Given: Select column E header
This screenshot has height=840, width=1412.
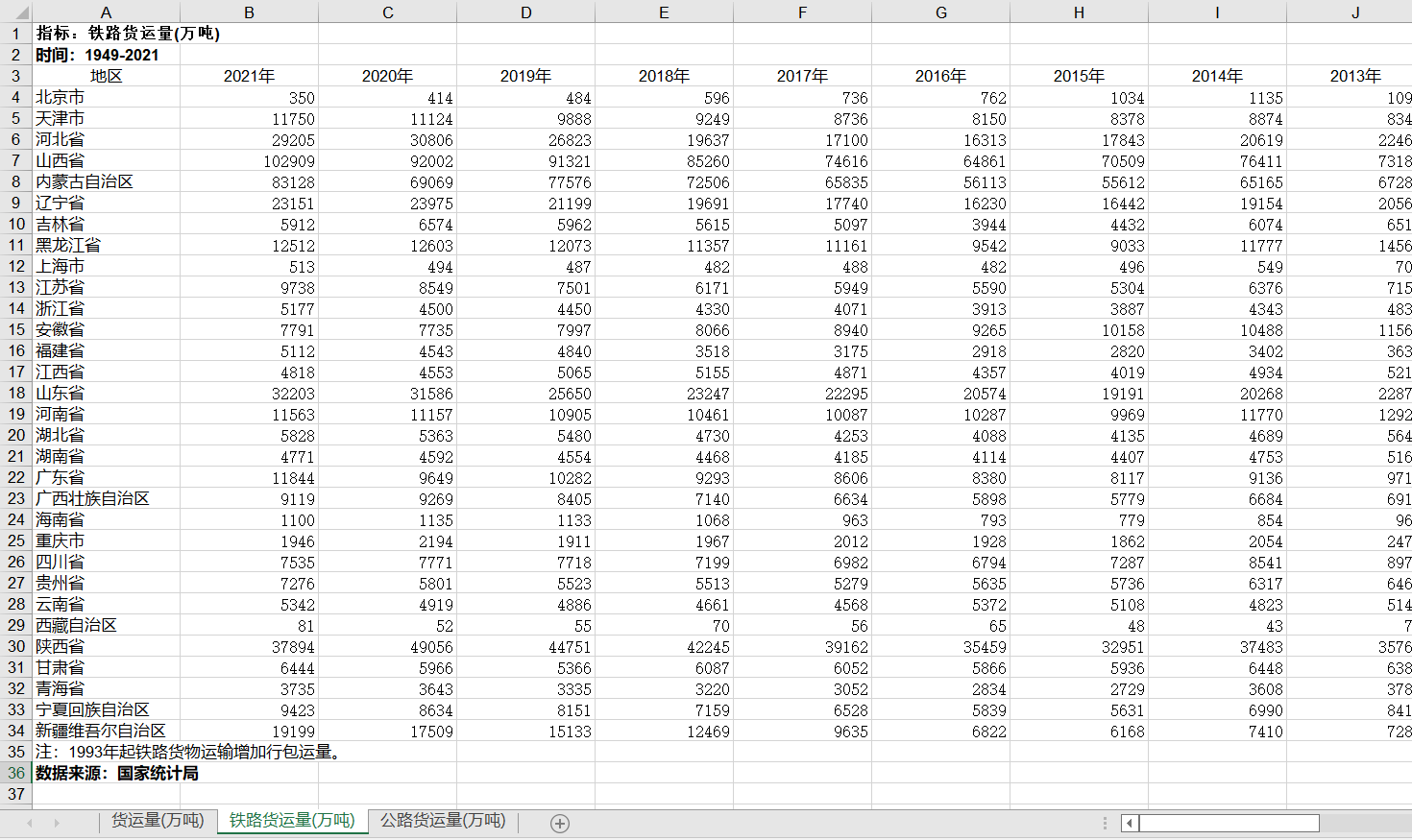Looking at the screenshot, I should tap(664, 12).
